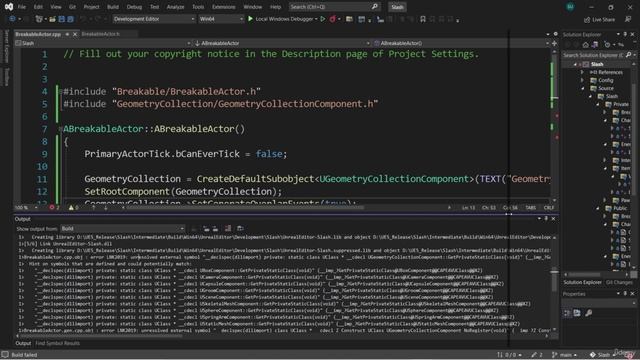Image resolution: width=640 pixels, height=360 pixels.
Task: Click the yellow warning count indicator
Action: (x=74, y=208)
